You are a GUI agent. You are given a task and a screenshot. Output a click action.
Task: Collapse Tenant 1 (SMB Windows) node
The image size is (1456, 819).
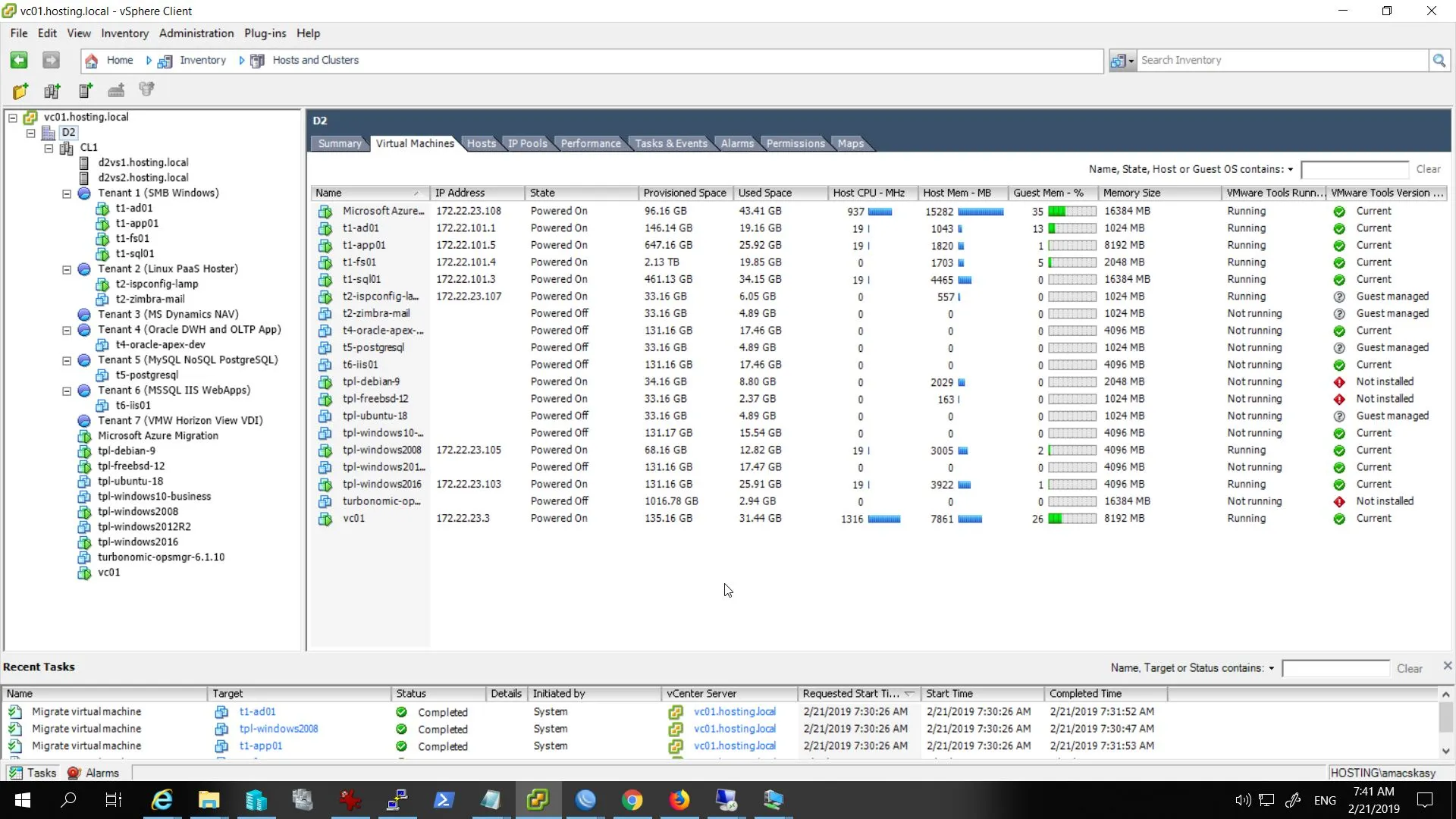(x=67, y=193)
